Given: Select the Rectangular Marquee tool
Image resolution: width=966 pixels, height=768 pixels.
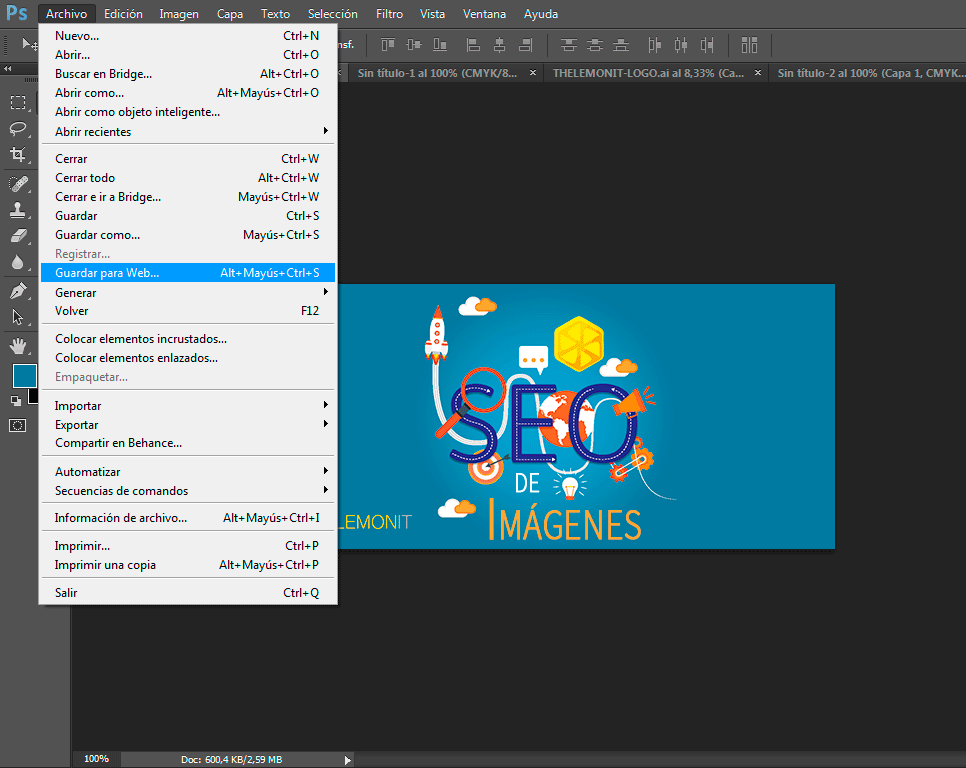Looking at the screenshot, I should coord(18,102).
